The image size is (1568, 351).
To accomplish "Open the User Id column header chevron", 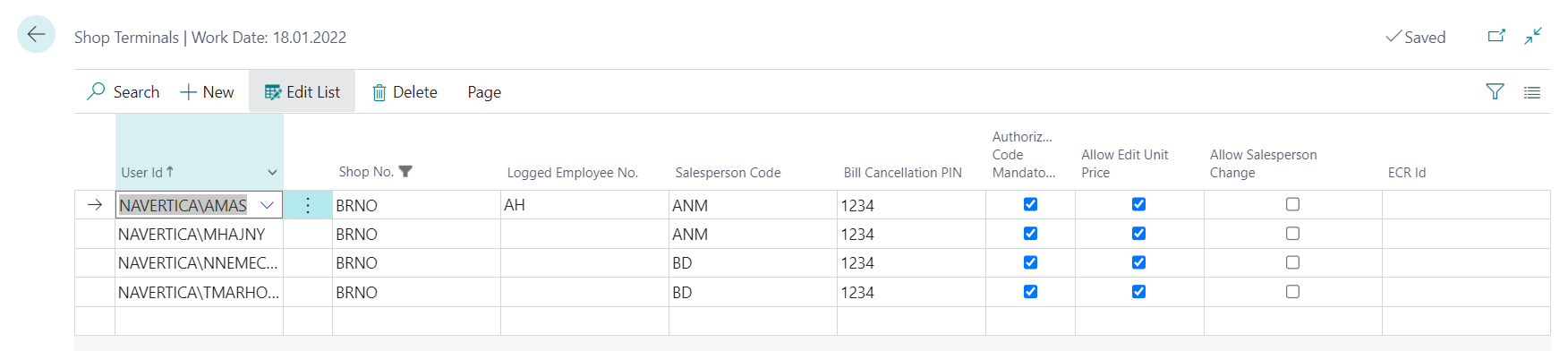I will 272,172.
